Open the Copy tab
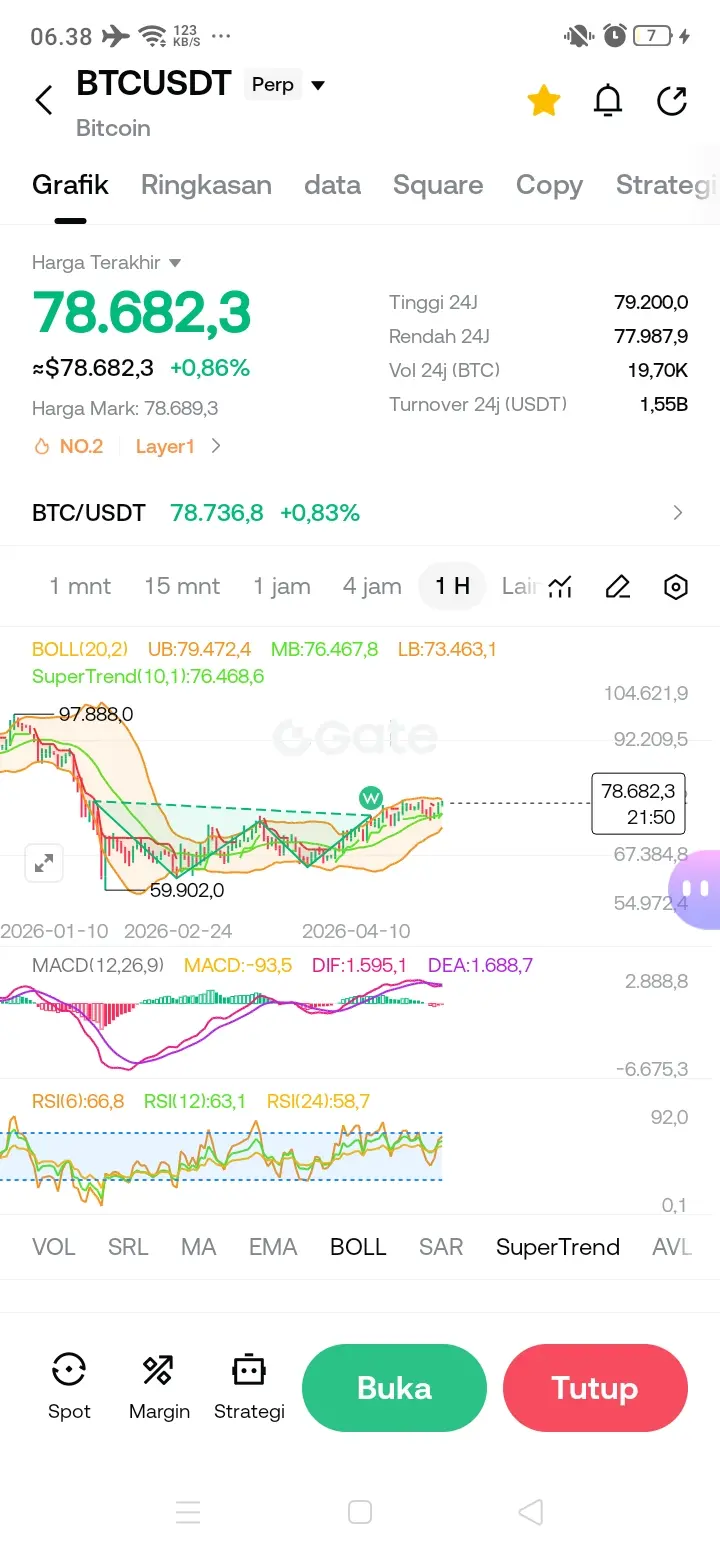Screen dimensions: 720x1560 coord(549,185)
